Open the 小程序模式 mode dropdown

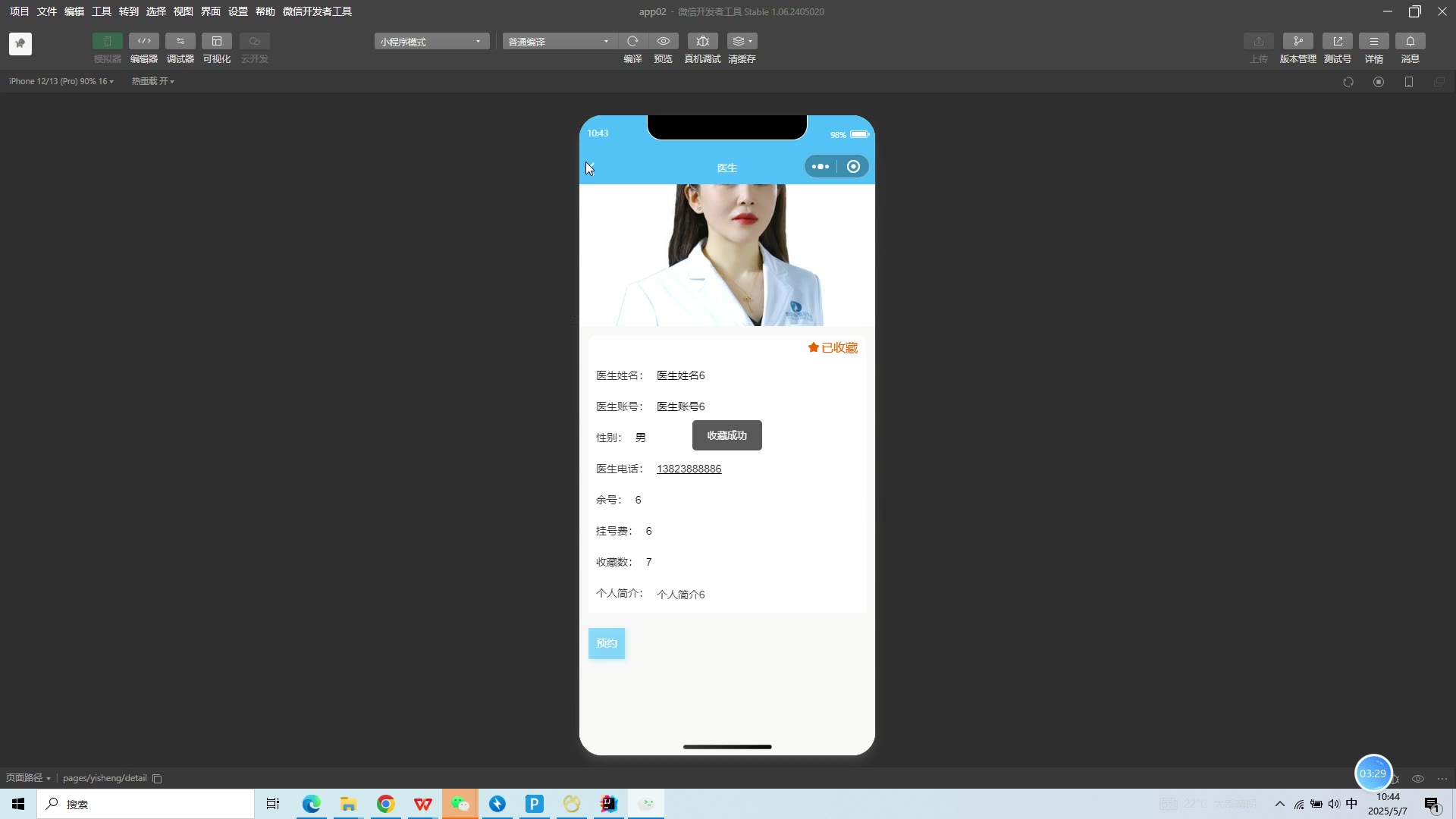(x=431, y=42)
